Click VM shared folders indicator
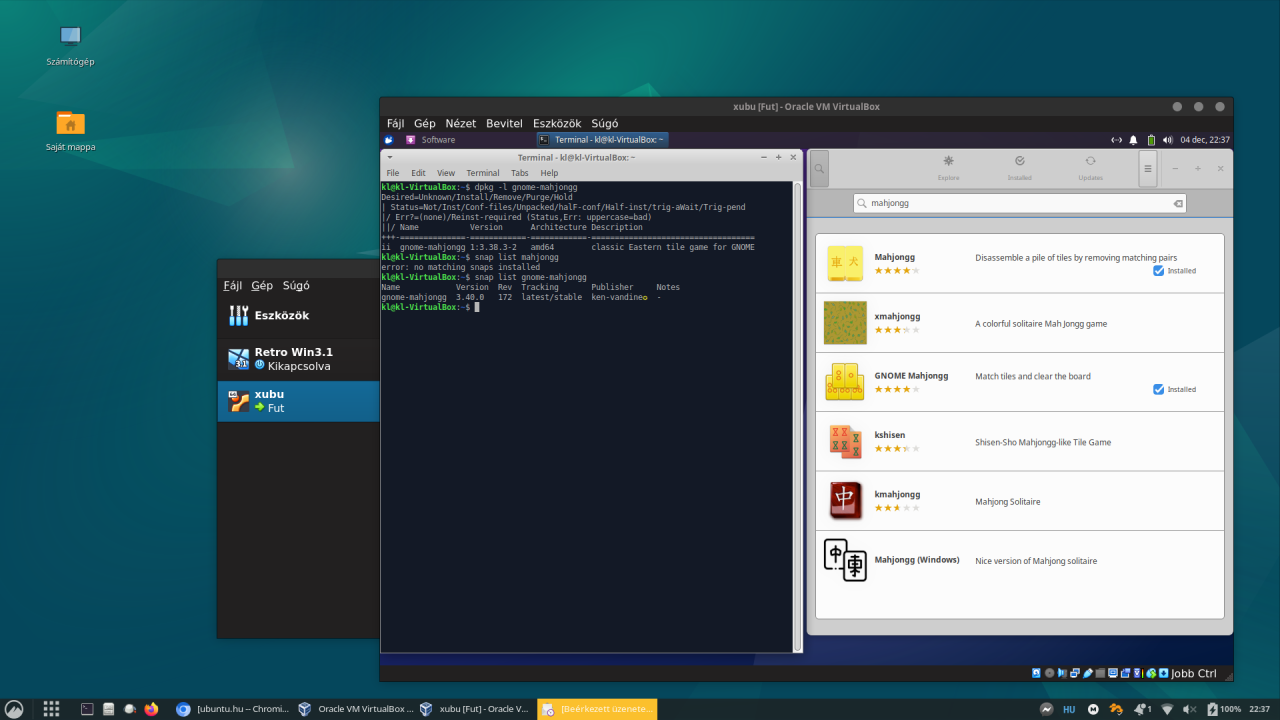 coord(1100,673)
